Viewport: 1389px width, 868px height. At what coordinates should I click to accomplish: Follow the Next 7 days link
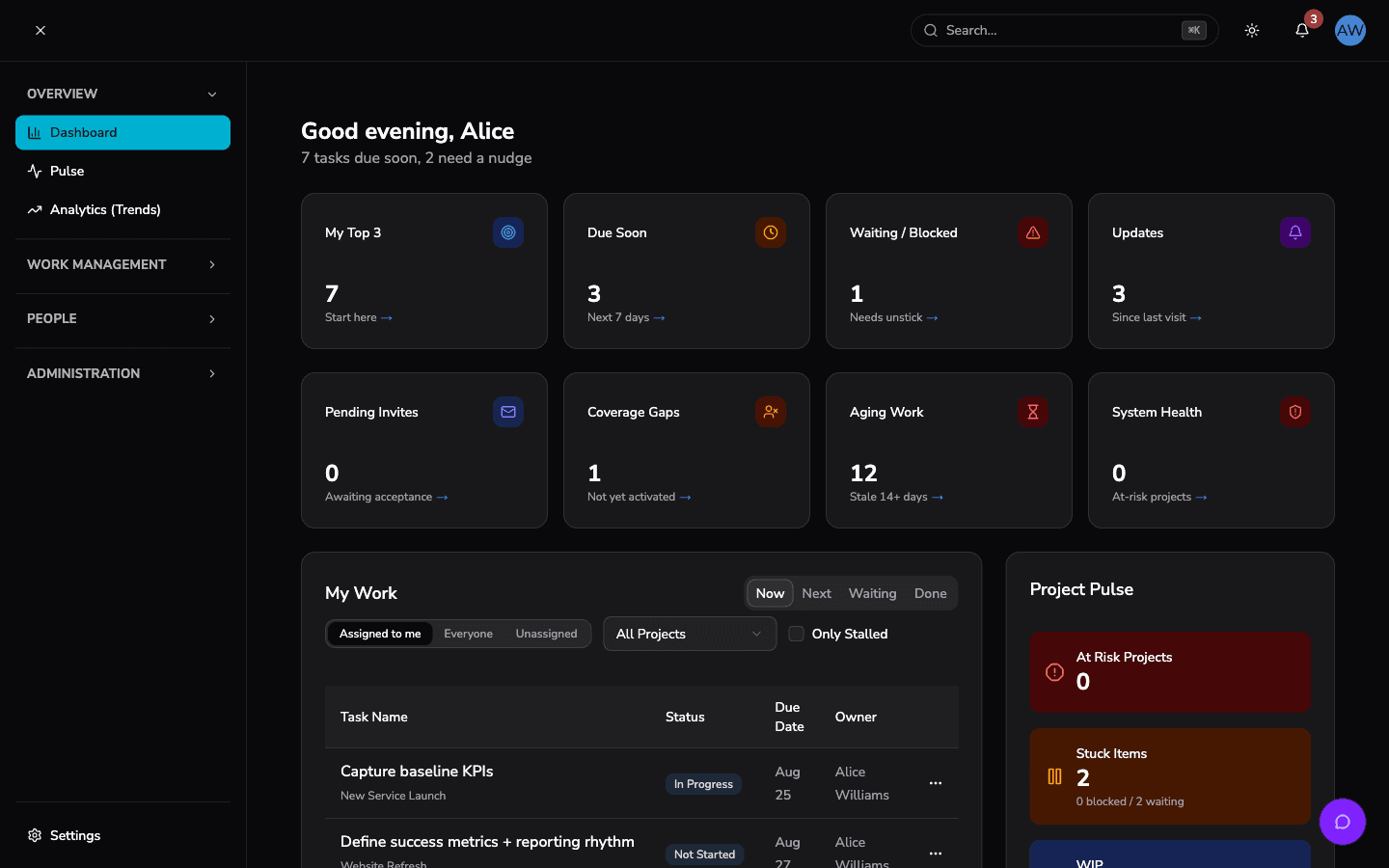point(626,317)
